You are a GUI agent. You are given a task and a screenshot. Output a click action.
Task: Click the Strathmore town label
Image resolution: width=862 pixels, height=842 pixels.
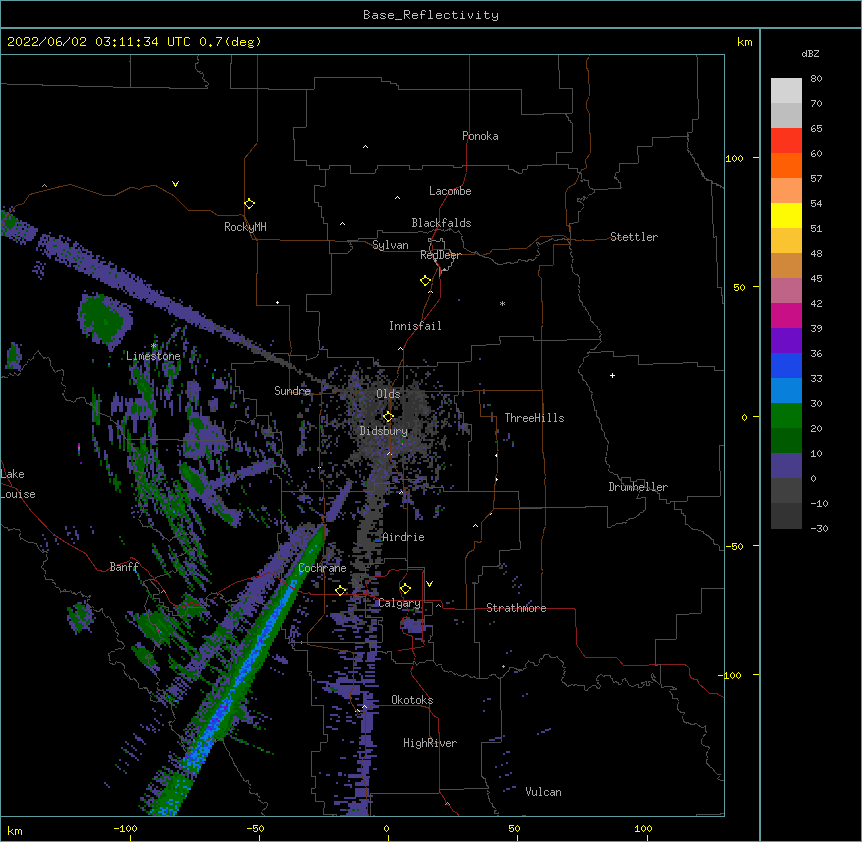(516, 608)
